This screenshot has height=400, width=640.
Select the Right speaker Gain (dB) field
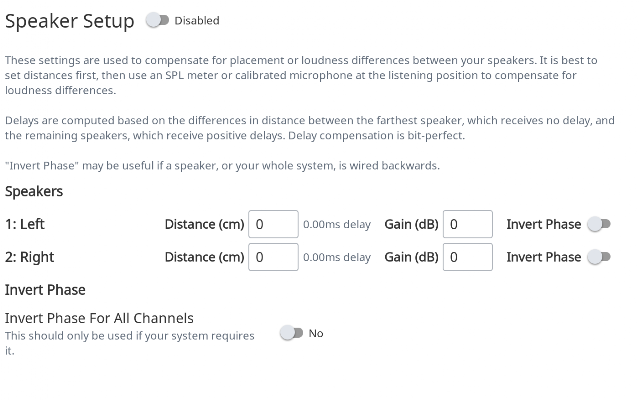pos(468,257)
